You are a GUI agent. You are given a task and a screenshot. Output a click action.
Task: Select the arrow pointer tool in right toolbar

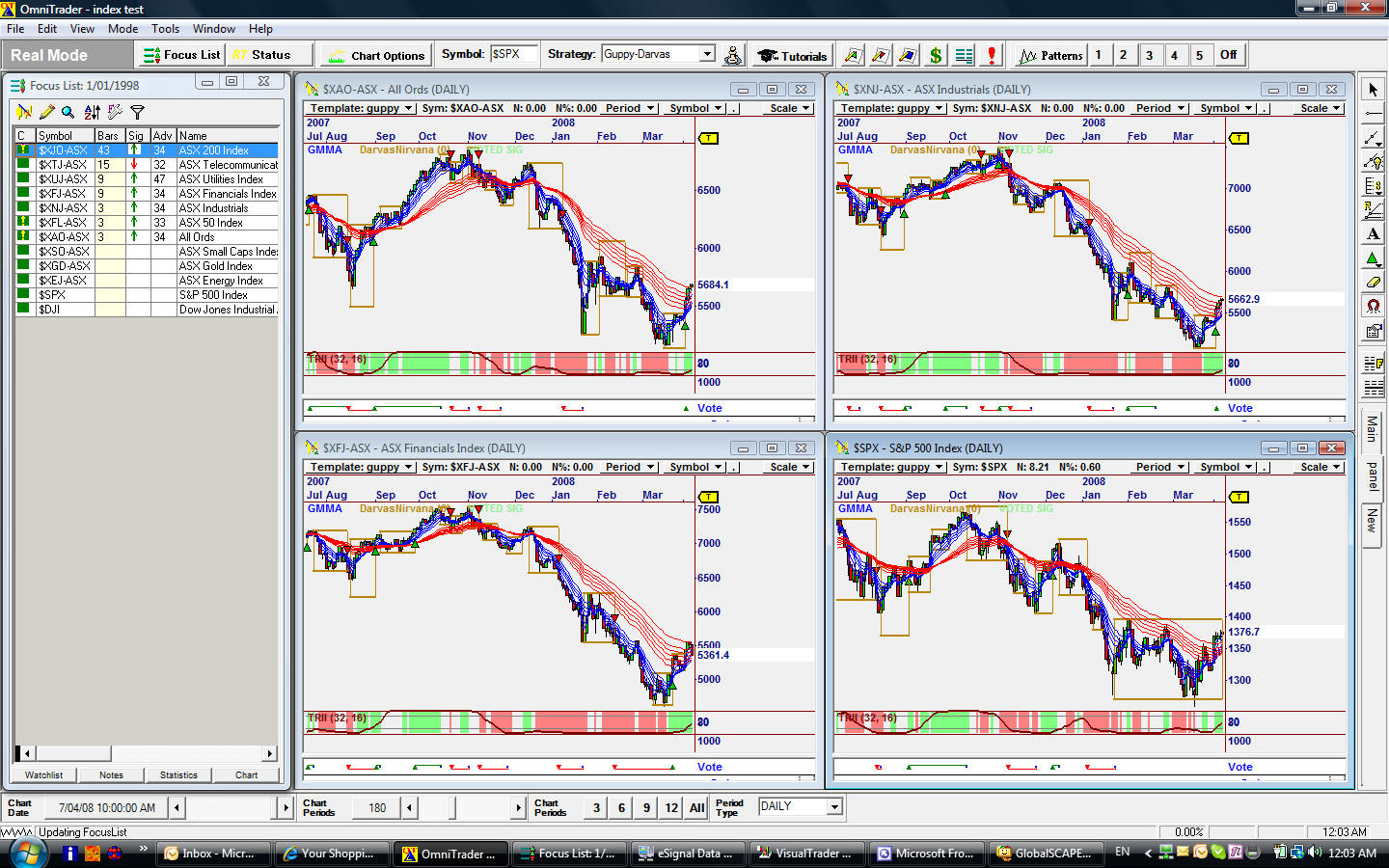pos(1373,90)
